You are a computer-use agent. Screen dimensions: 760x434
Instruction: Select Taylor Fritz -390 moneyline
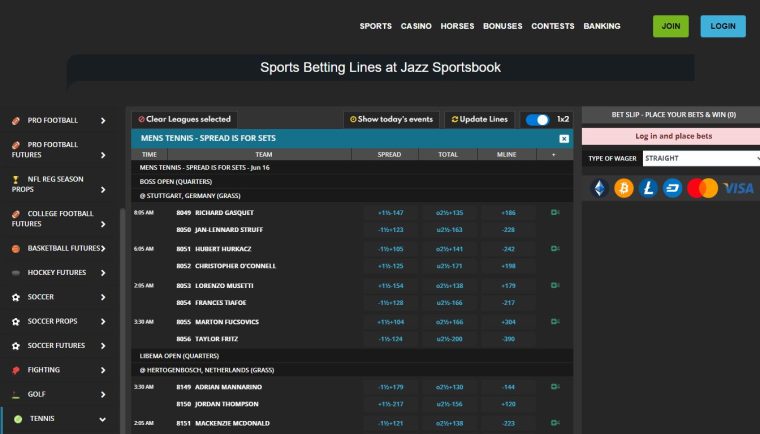508,339
